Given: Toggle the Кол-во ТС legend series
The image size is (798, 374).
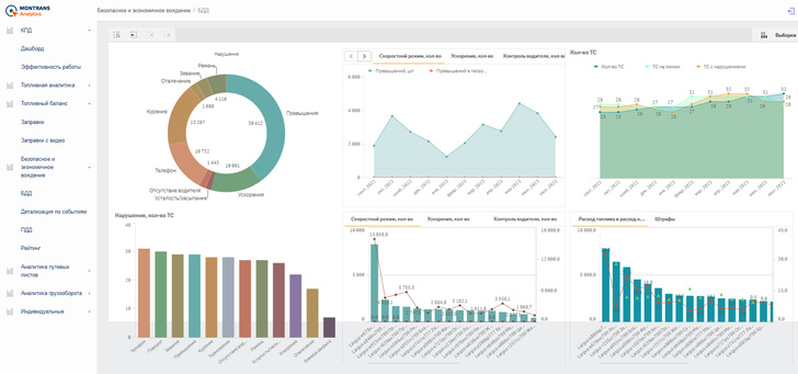Looking at the screenshot, I should click(x=608, y=67).
